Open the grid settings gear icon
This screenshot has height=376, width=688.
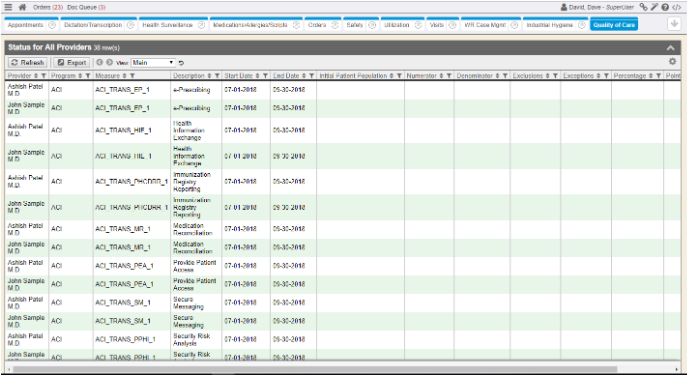tap(672, 62)
